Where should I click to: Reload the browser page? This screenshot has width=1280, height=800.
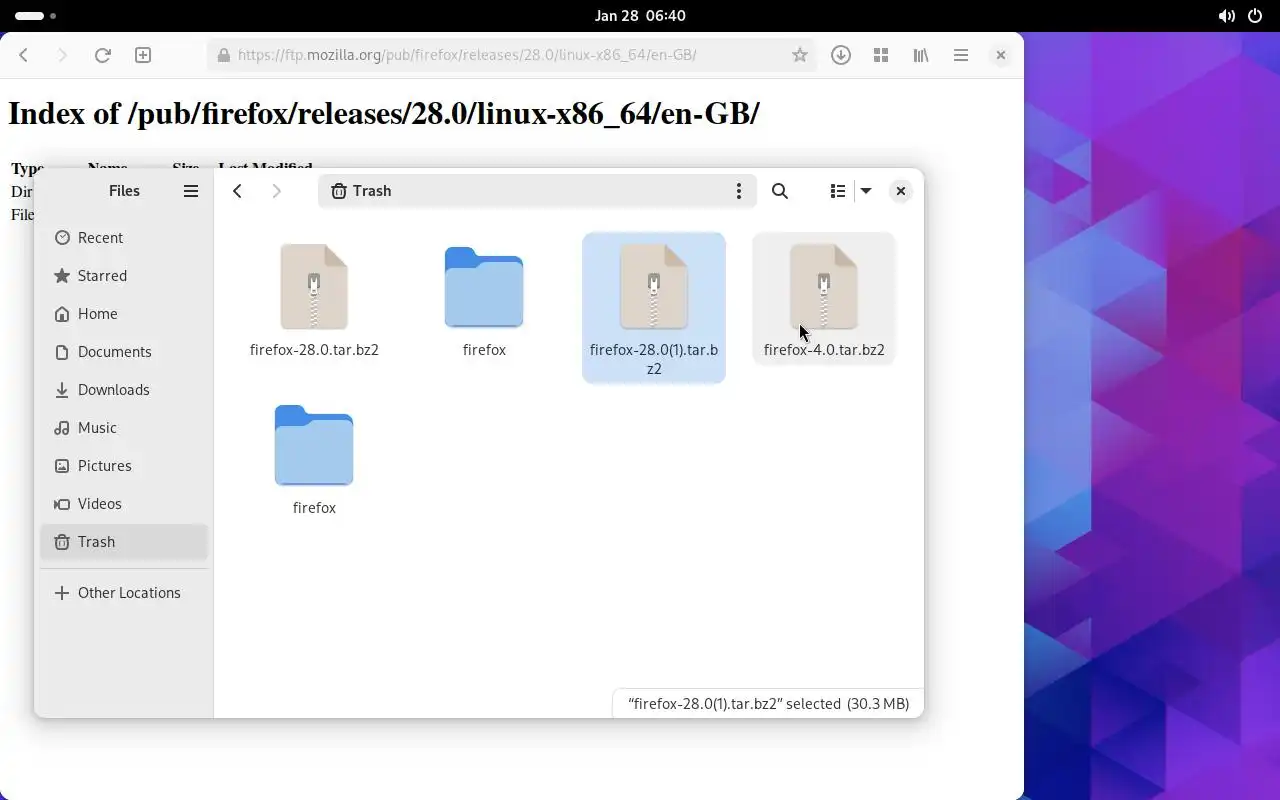[102, 55]
